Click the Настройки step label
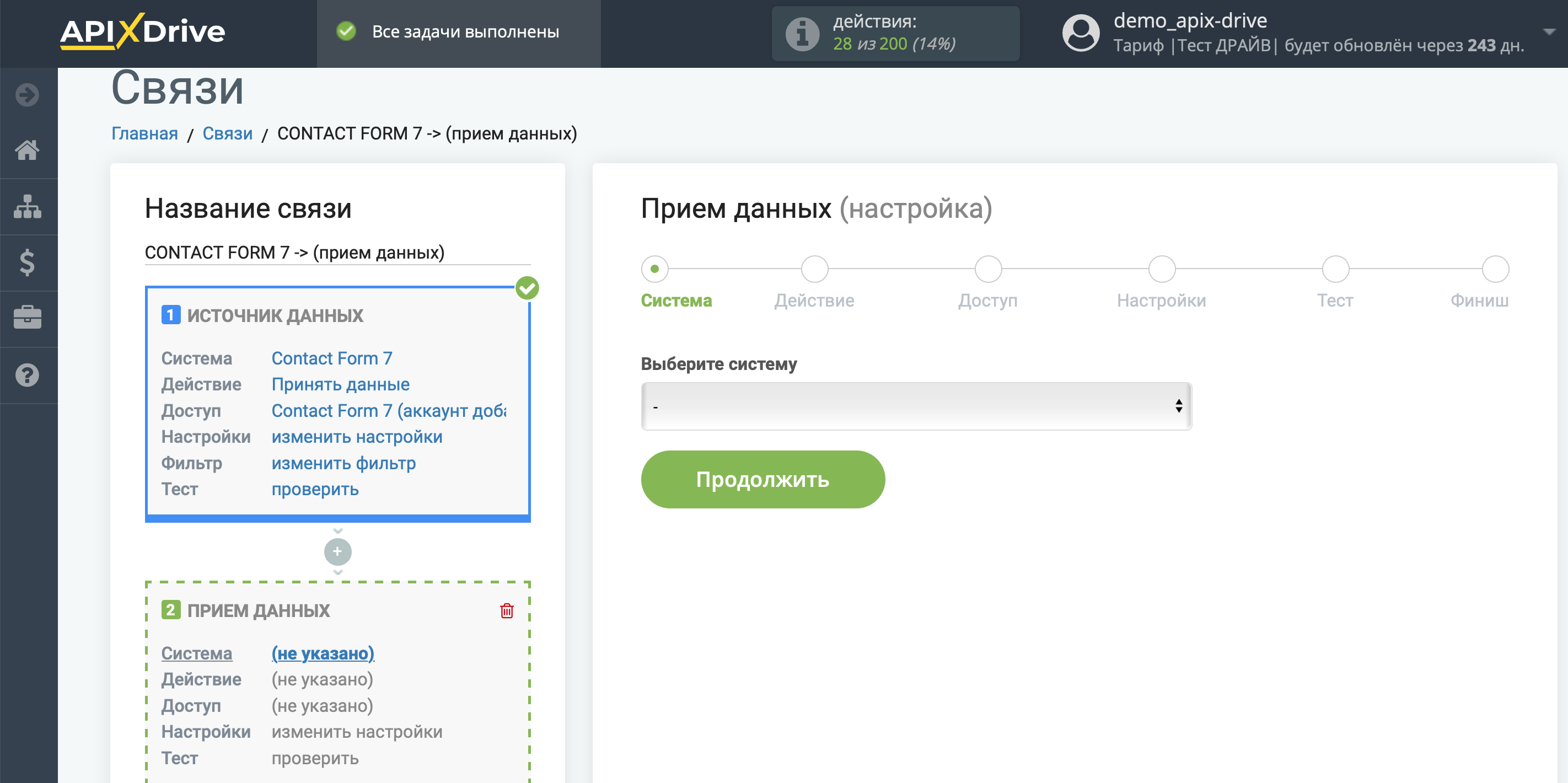Screen dimensions: 1568x783 coord(1162,300)
